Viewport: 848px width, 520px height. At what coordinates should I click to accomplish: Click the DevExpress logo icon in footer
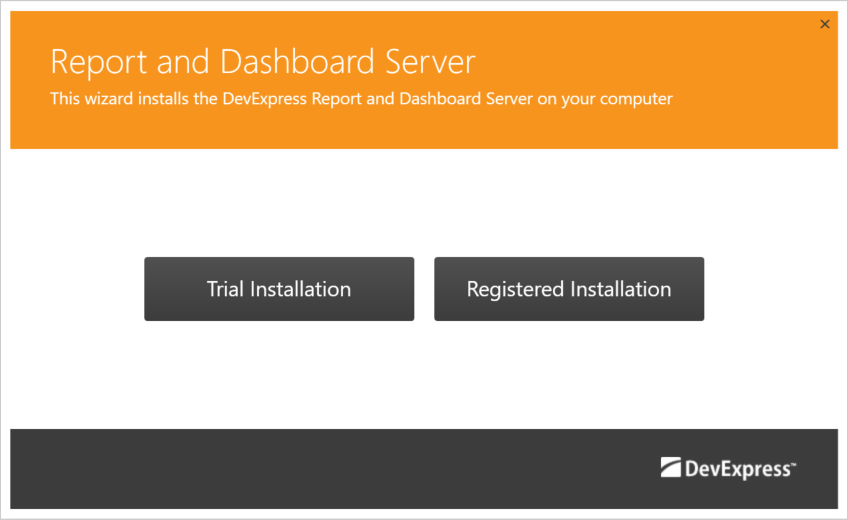(670, 467)
